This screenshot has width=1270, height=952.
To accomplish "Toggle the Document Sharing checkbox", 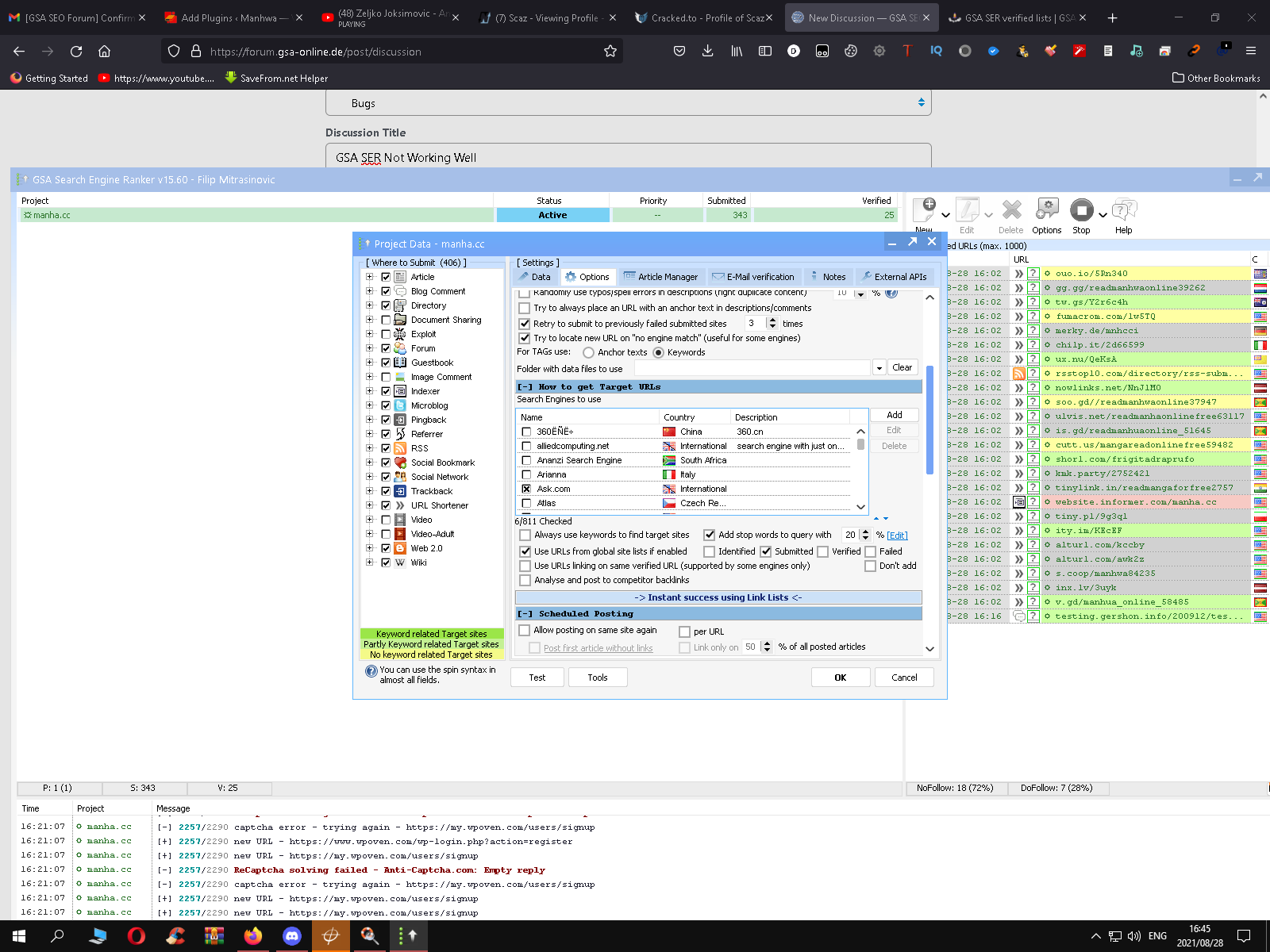I will 386,320.
